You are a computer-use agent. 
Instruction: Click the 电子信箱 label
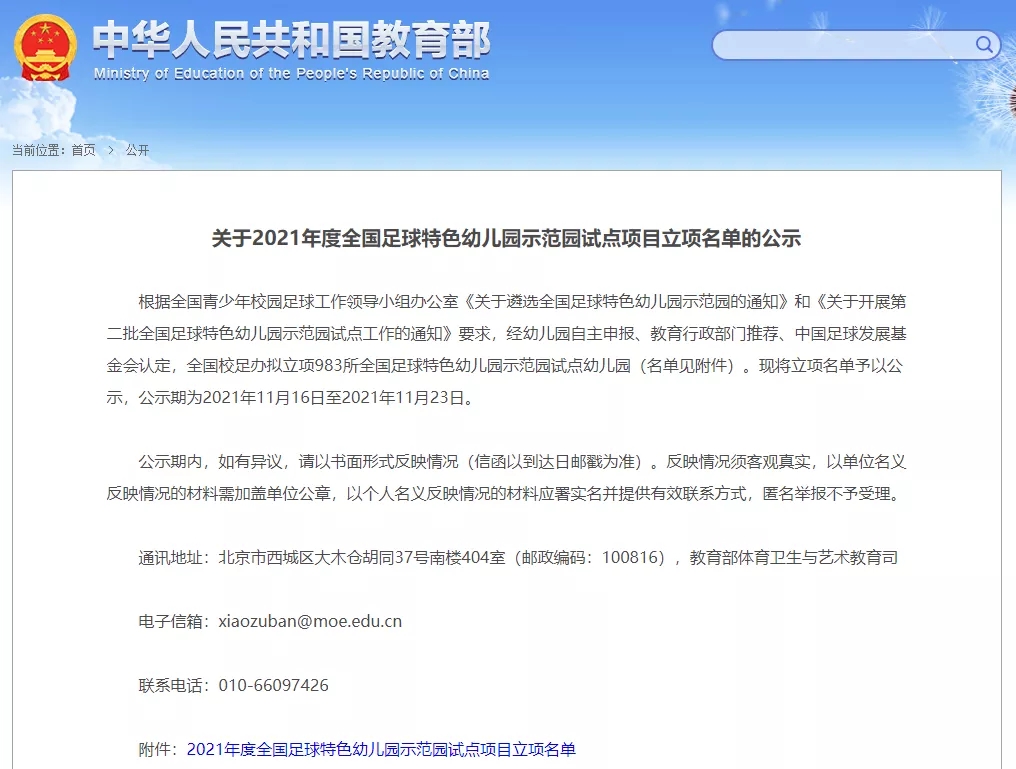point(173,621)
